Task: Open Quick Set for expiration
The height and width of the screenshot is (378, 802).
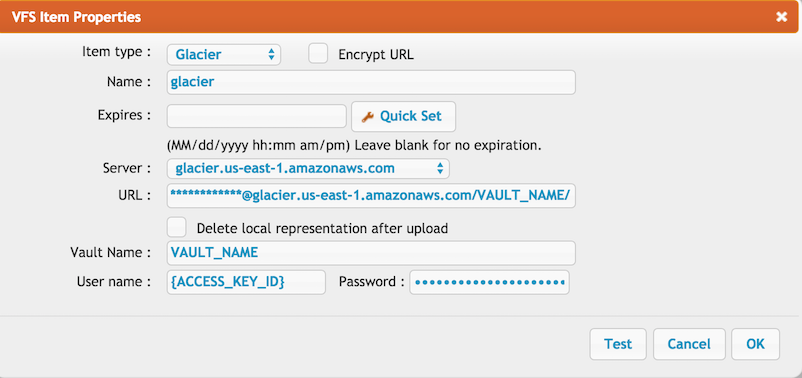Action: (404, 117)
